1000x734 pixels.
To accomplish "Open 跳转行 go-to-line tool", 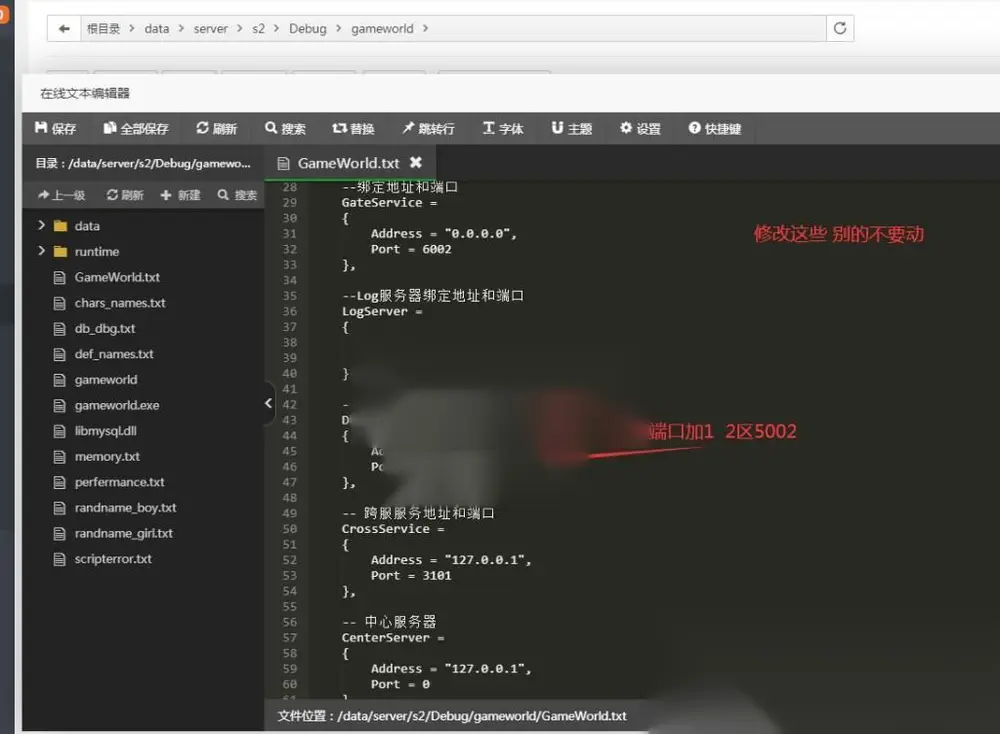I will tap(428, 129).
